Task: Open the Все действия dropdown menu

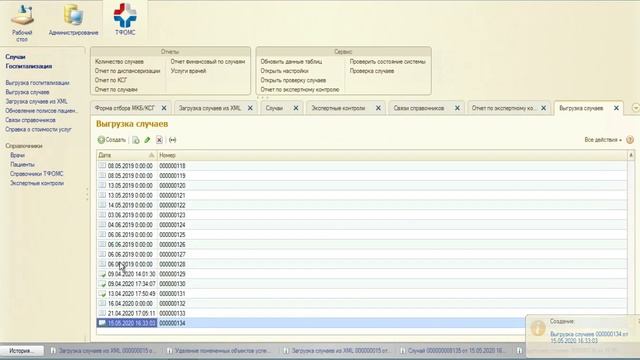Action: (603, 140)
